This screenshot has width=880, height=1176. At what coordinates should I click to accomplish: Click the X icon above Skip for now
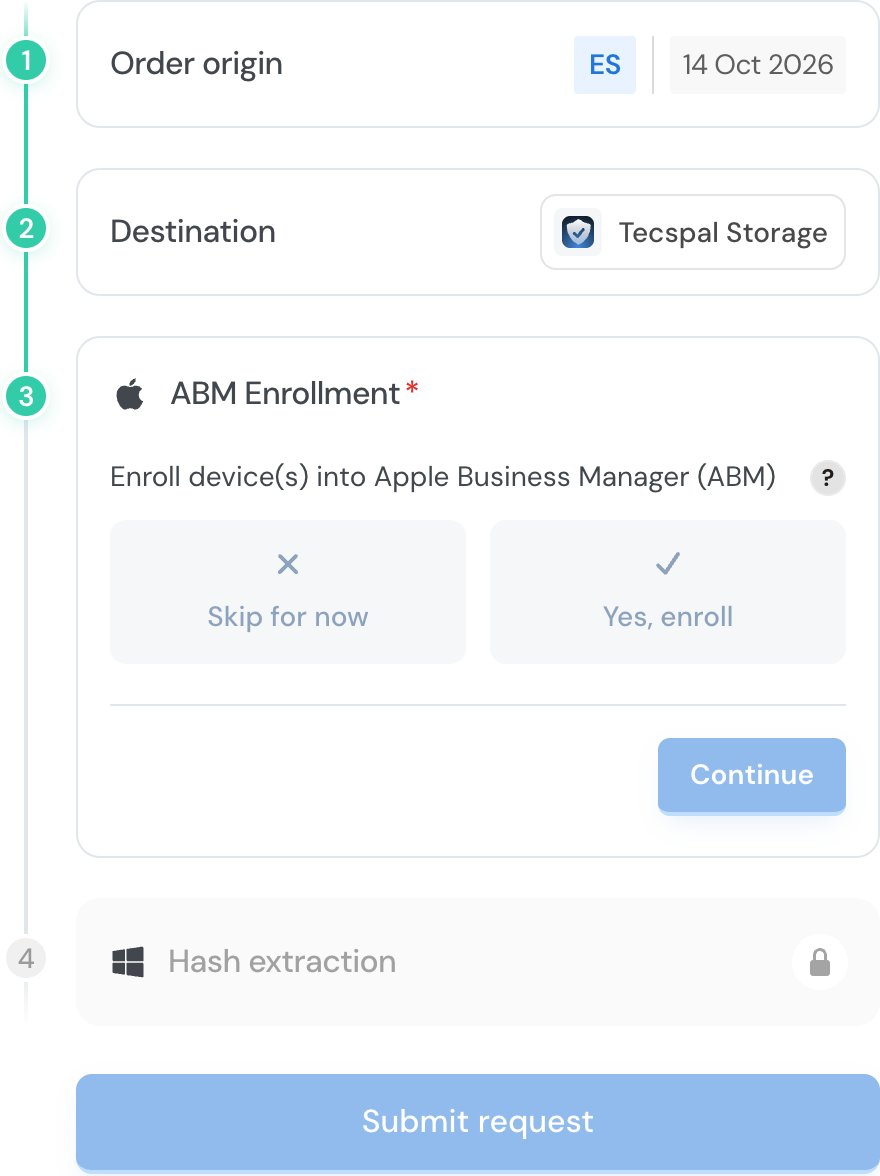coord(288,564)
